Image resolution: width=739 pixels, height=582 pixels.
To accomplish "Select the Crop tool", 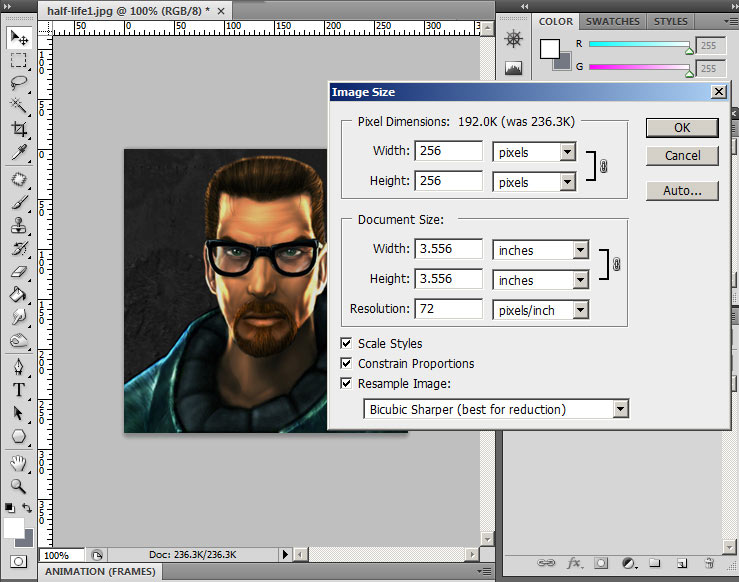I will (19, 129).
